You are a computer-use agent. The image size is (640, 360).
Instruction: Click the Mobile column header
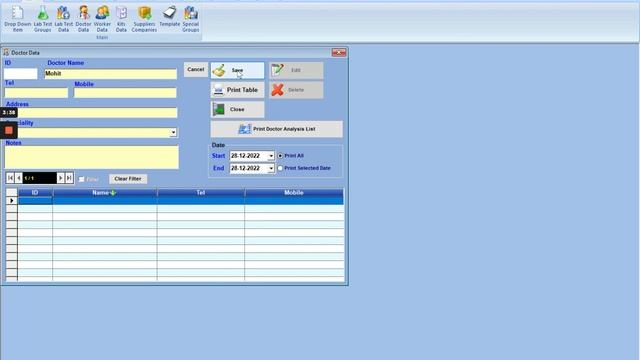coord(294,193)
